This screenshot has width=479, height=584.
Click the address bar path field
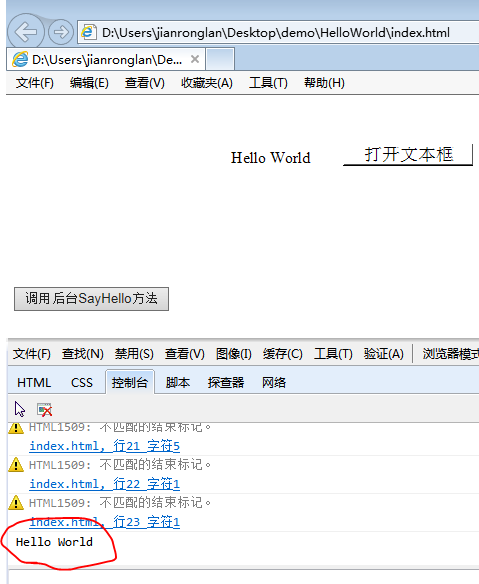point(276,33)
